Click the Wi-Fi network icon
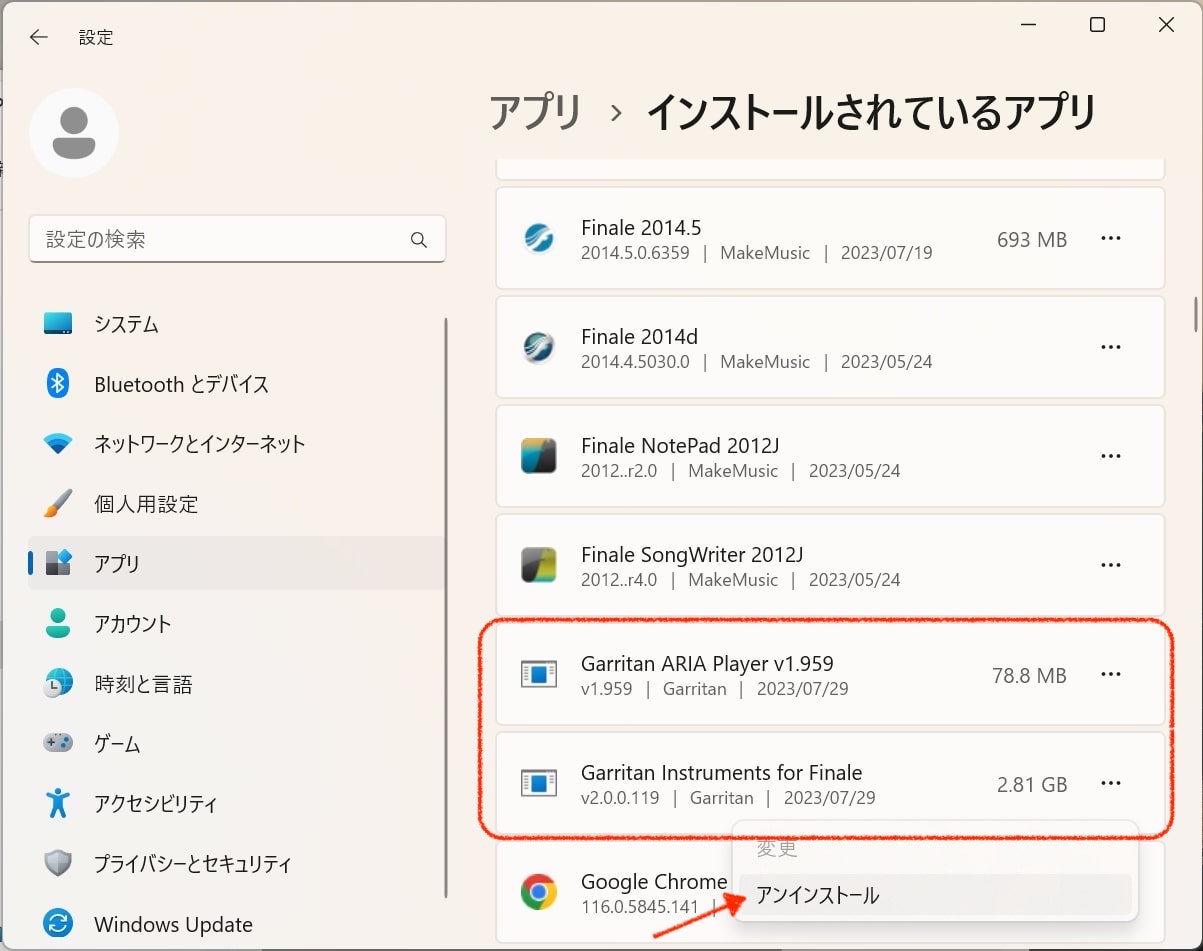The width and height of the screenshot is (1203, 951). [x=58, y=443]
